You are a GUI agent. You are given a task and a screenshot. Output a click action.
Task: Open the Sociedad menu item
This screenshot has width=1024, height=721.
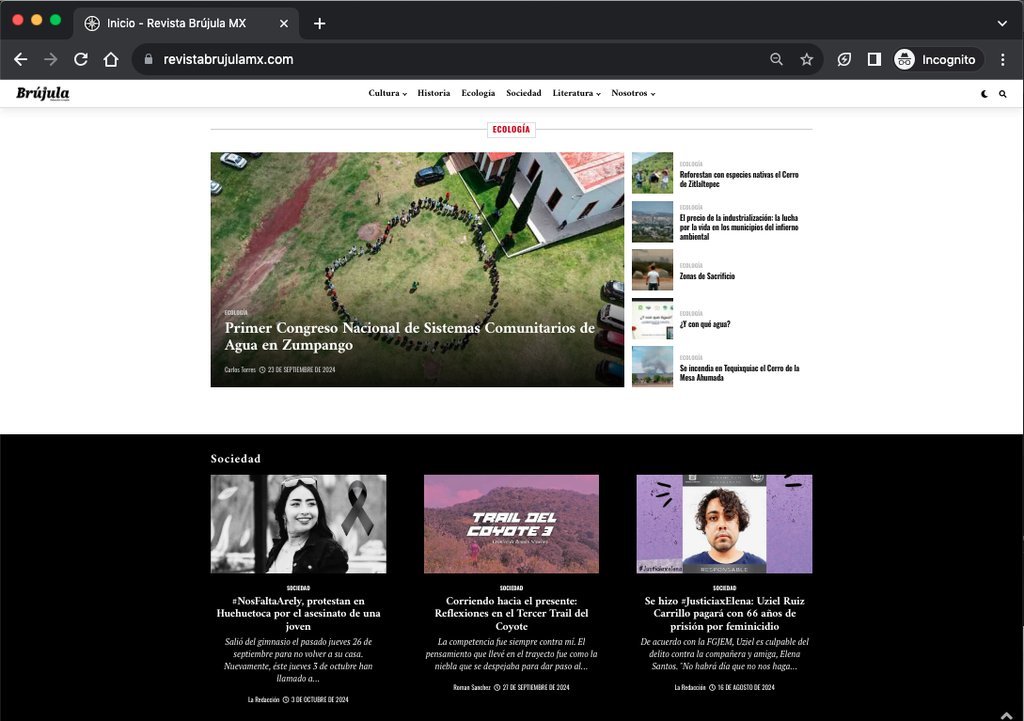click(x=524, y=93)
